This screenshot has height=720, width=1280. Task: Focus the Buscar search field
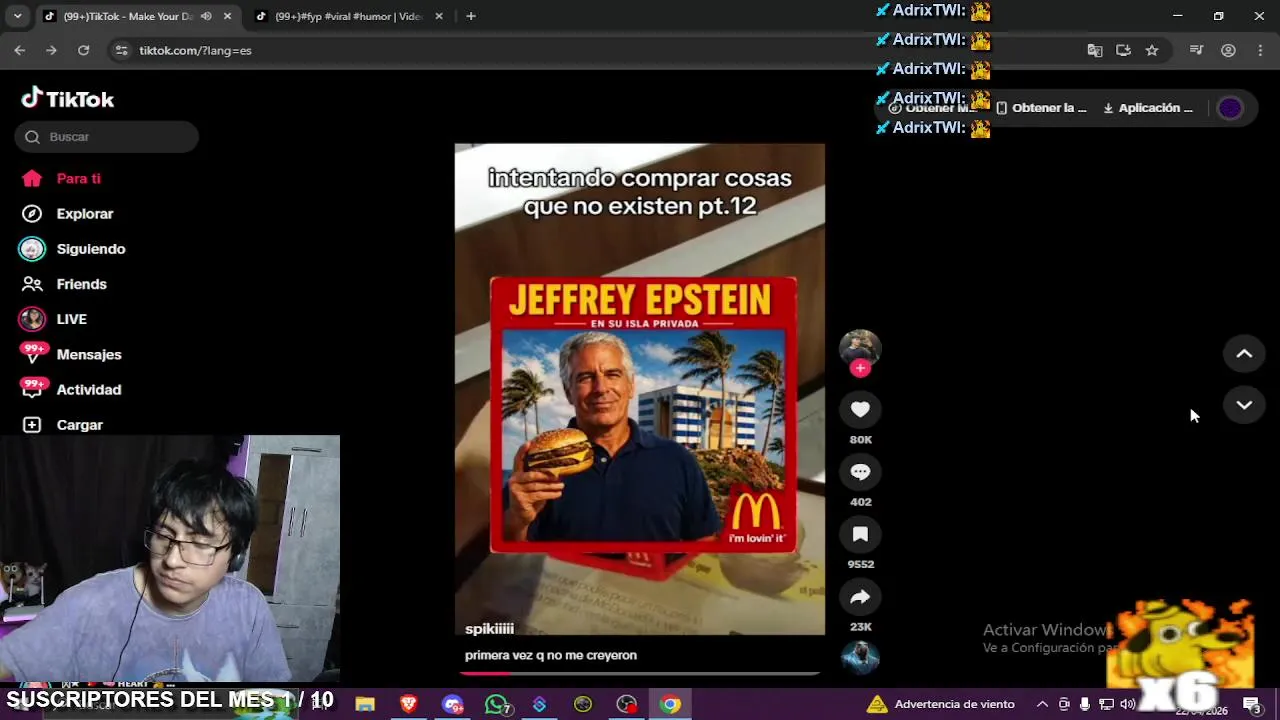pyautogui.click(x=106, y=137)
